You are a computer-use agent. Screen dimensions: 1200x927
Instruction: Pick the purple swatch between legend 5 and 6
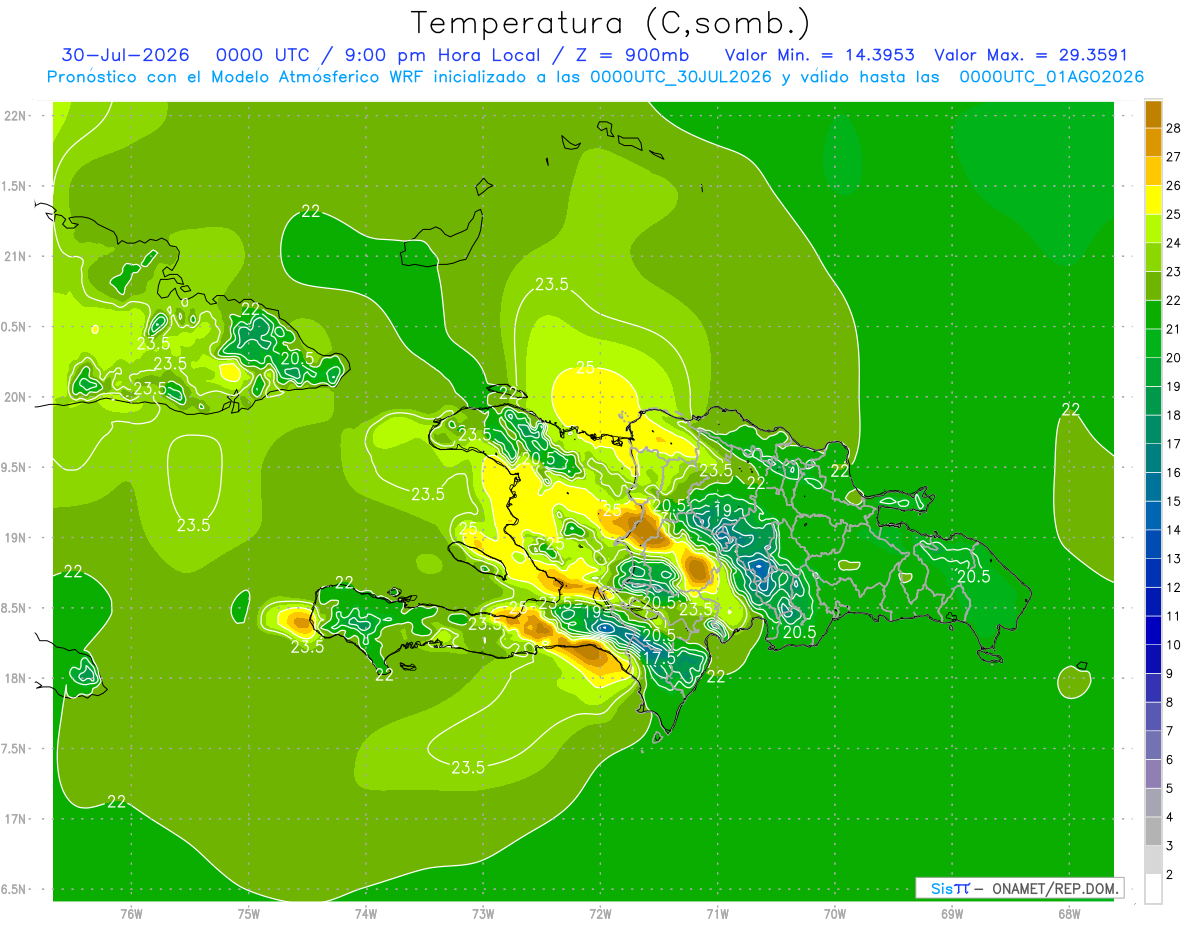pos(1153,774)
